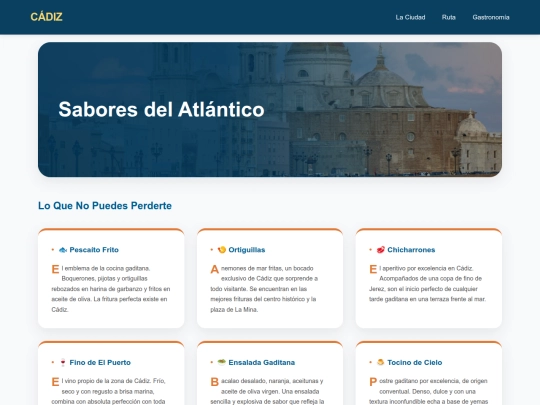Click the Tocino de Cielo card title
The image size is (540, 405).
414,362
